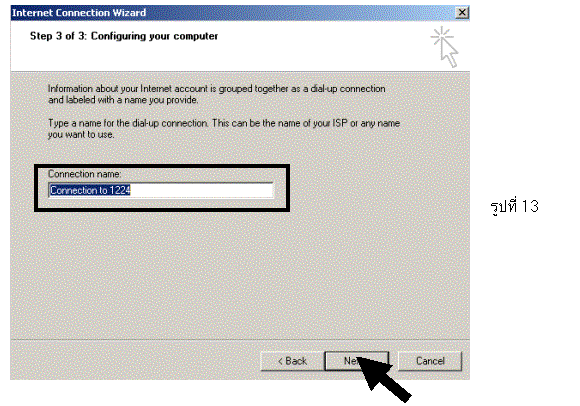Image resolution: width=580 pixels, height=406 pixels.
Task: Go to the Next wizard page
Action: 357,361
